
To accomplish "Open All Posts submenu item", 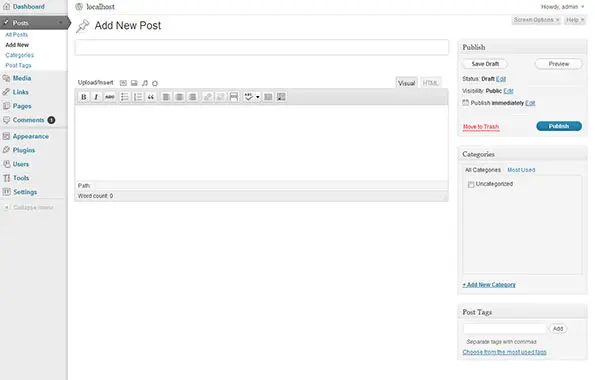I will tap(16, 35).
